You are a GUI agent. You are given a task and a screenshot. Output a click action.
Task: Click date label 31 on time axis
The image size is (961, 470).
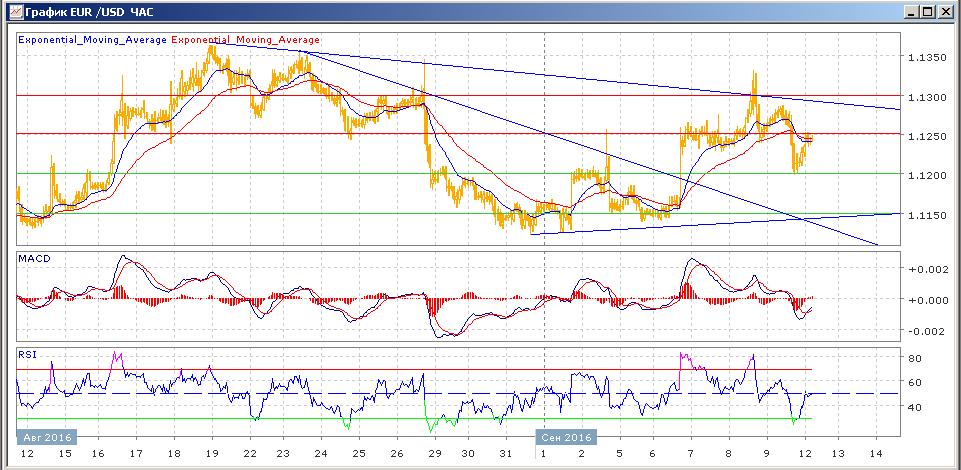click(x=506, y=454)
